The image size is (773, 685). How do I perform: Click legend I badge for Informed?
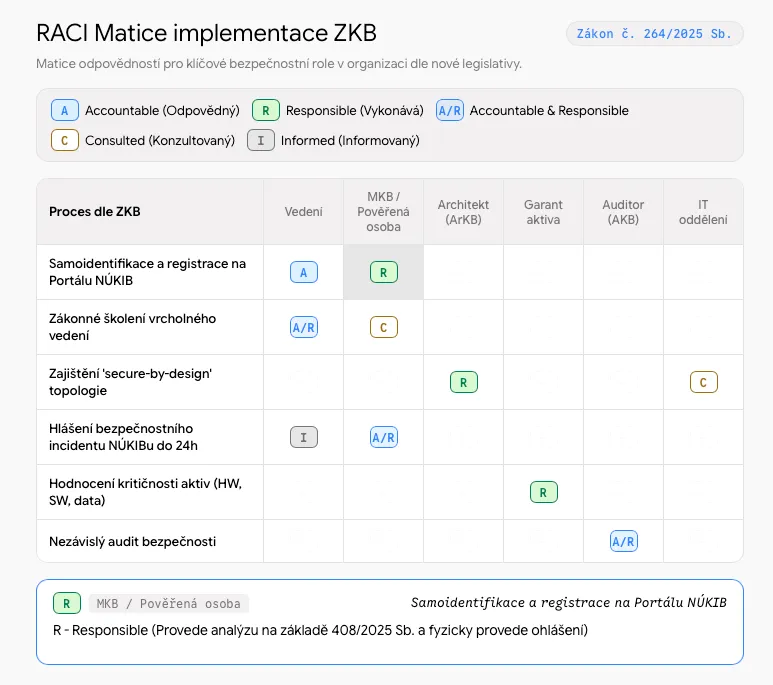click(x=261, y=140)
